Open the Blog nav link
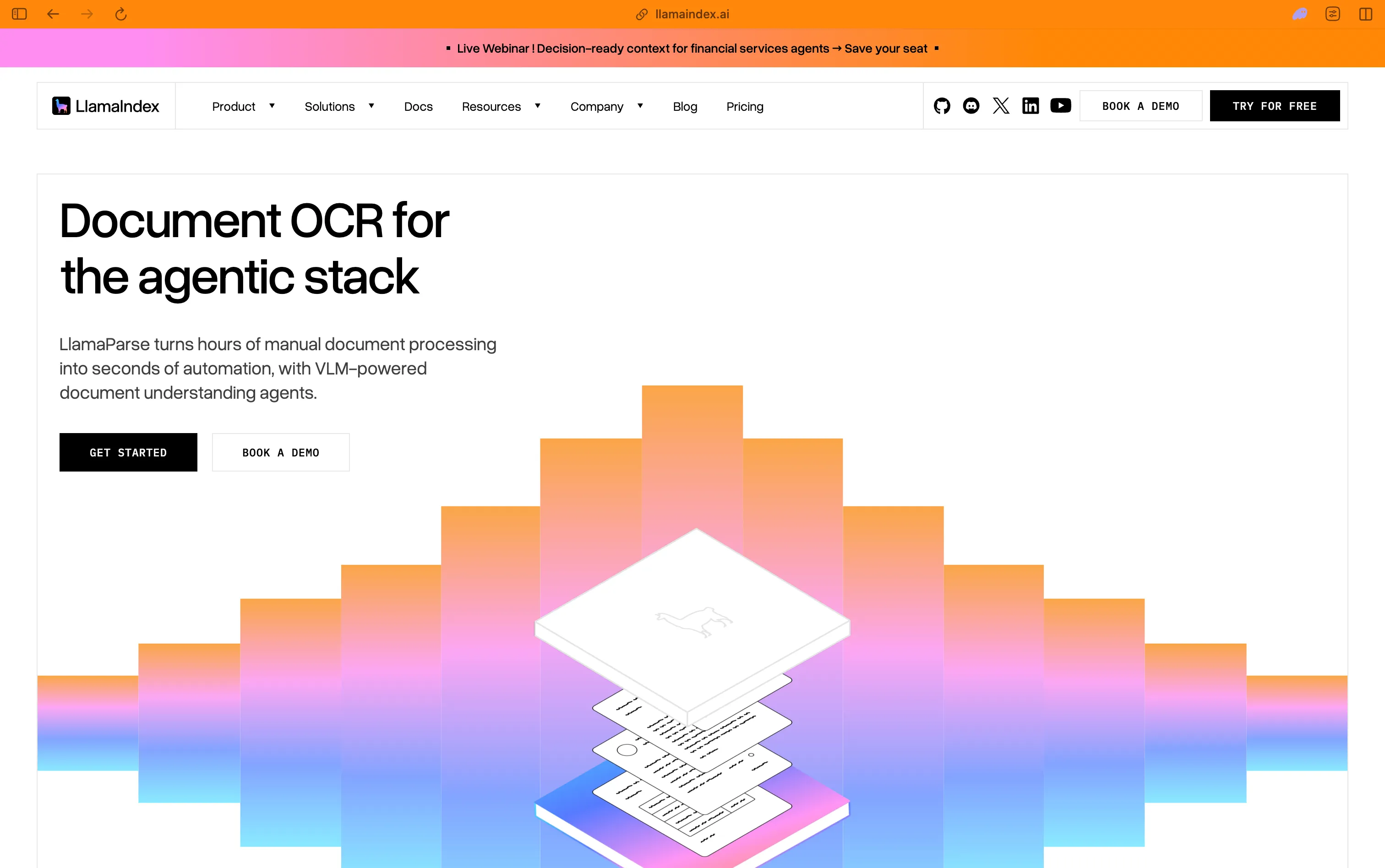Screen dimensions: 1385x868 click(x=685, y=106)
